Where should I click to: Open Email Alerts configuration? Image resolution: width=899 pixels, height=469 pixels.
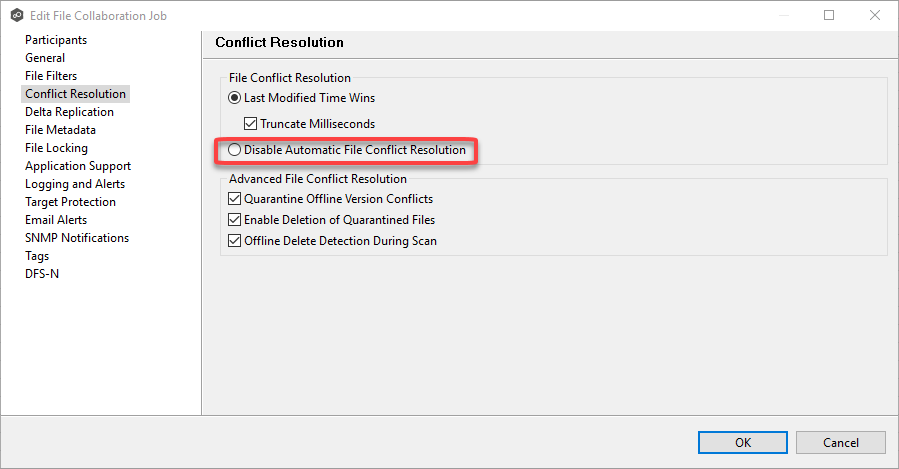56,220
